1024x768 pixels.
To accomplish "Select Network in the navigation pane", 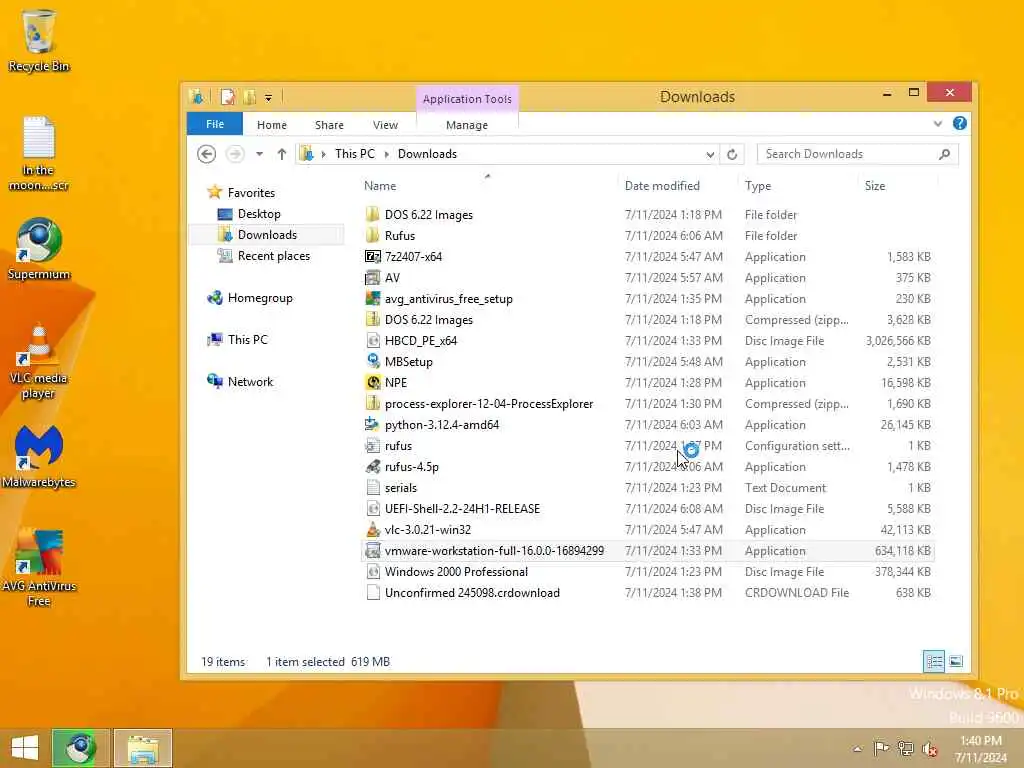I will (x=250, y=382).
